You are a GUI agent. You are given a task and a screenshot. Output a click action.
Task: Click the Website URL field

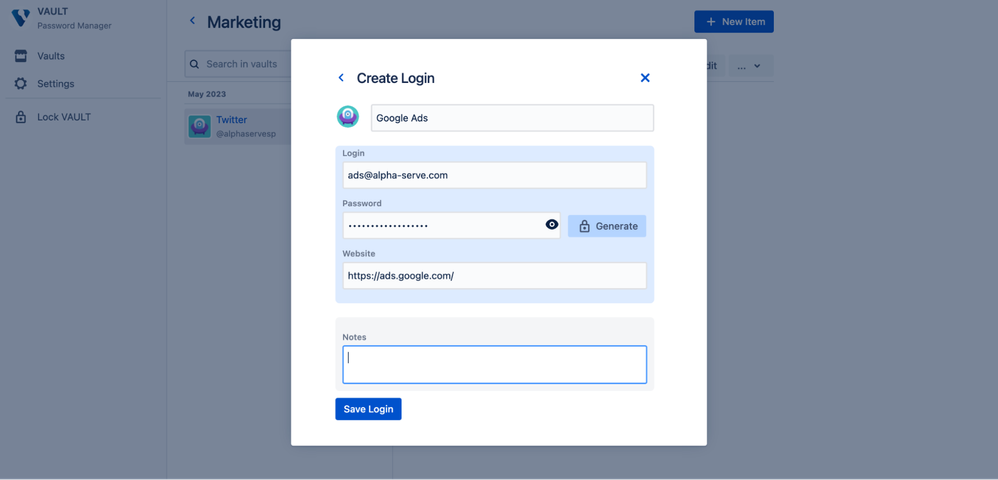[495, 276]
